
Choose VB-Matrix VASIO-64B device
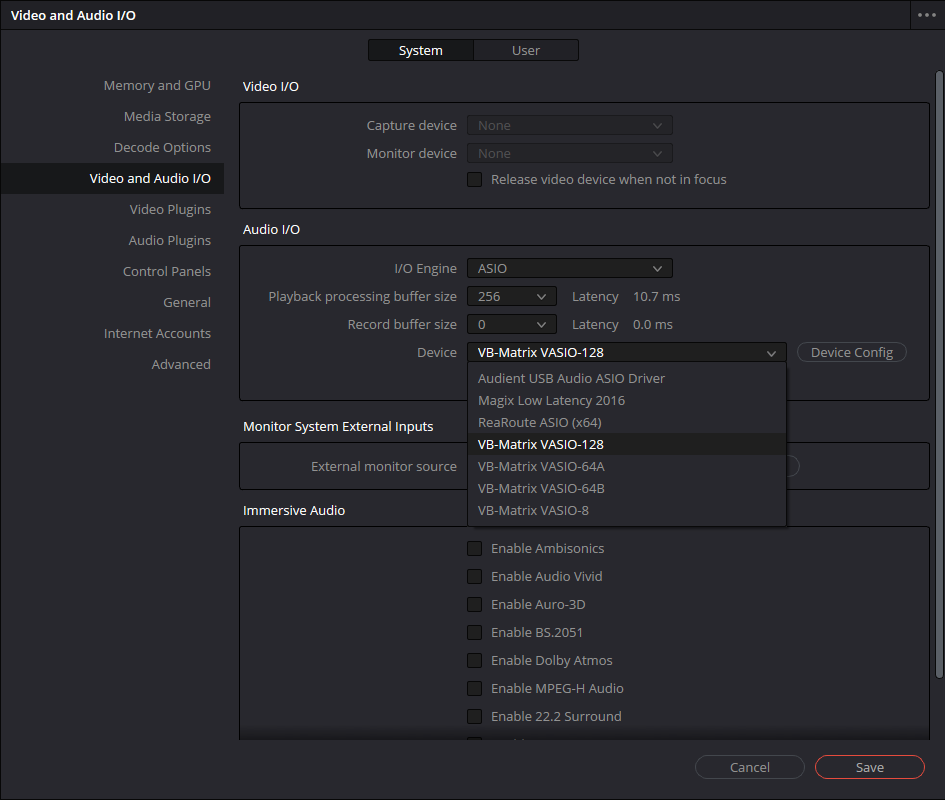pos(627,488)
